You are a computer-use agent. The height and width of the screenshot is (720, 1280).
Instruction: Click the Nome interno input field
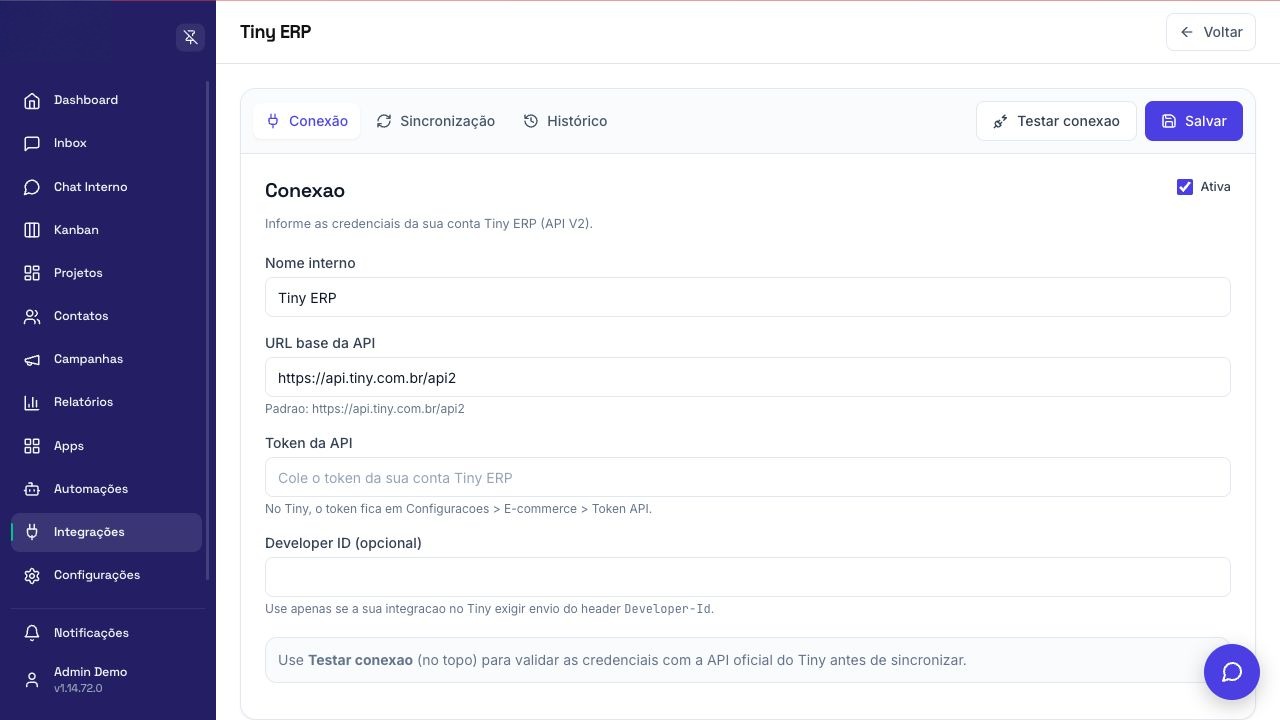[x=747, y=297]
